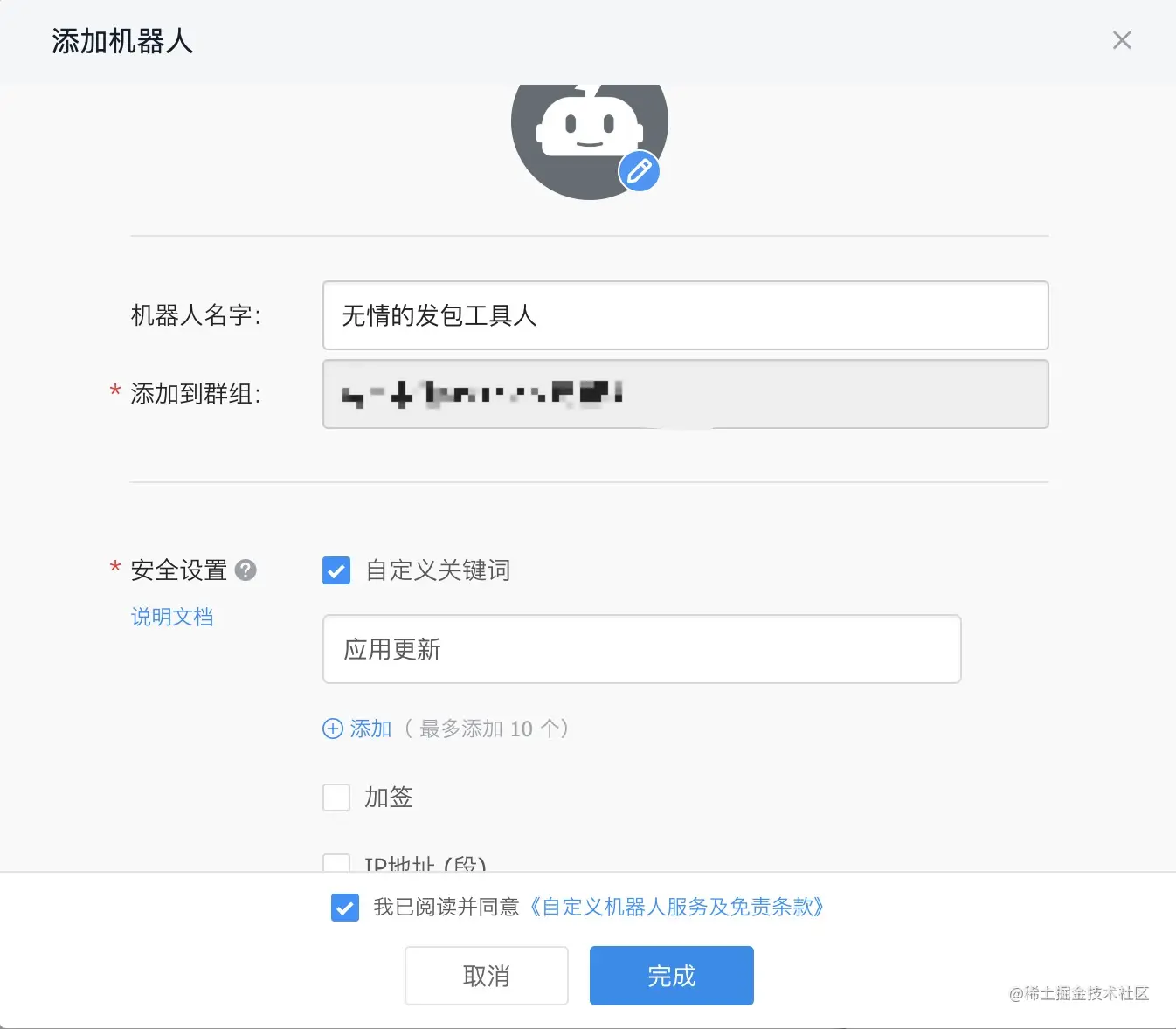Enable the IP地址(段) checkbox
1176x1029 pixels.
click(336, 863)
